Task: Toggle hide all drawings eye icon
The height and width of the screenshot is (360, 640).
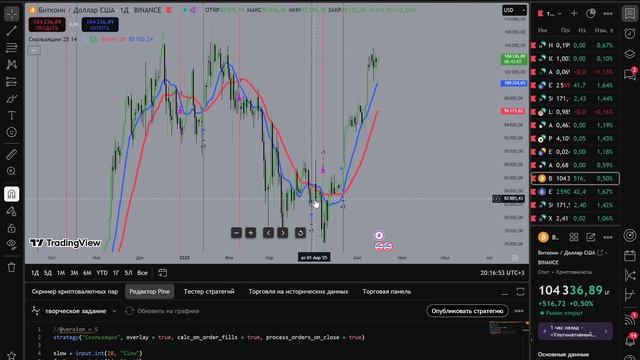Action: pos(11,244)
